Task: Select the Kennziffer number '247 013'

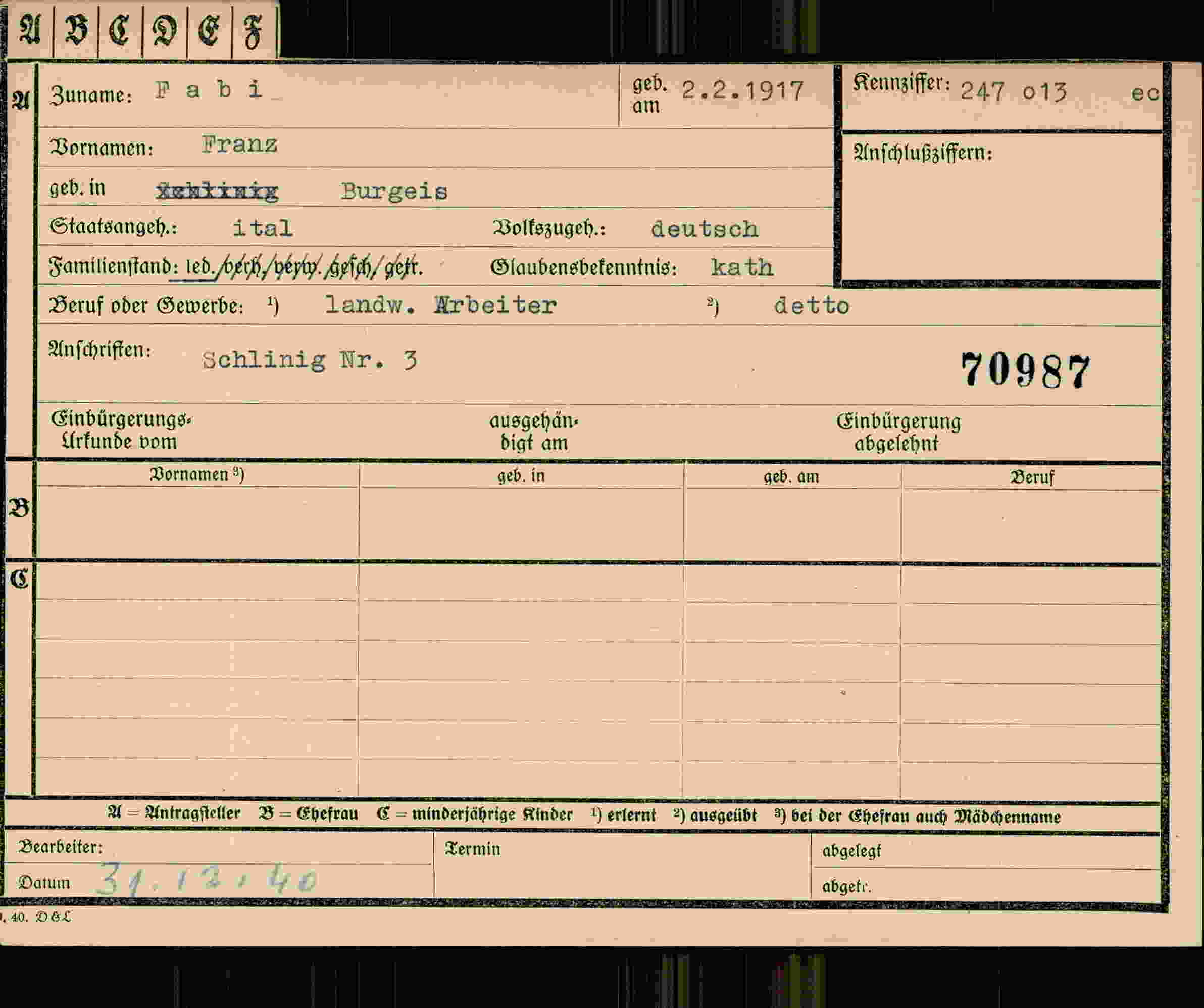Action: pos(1014,92)
